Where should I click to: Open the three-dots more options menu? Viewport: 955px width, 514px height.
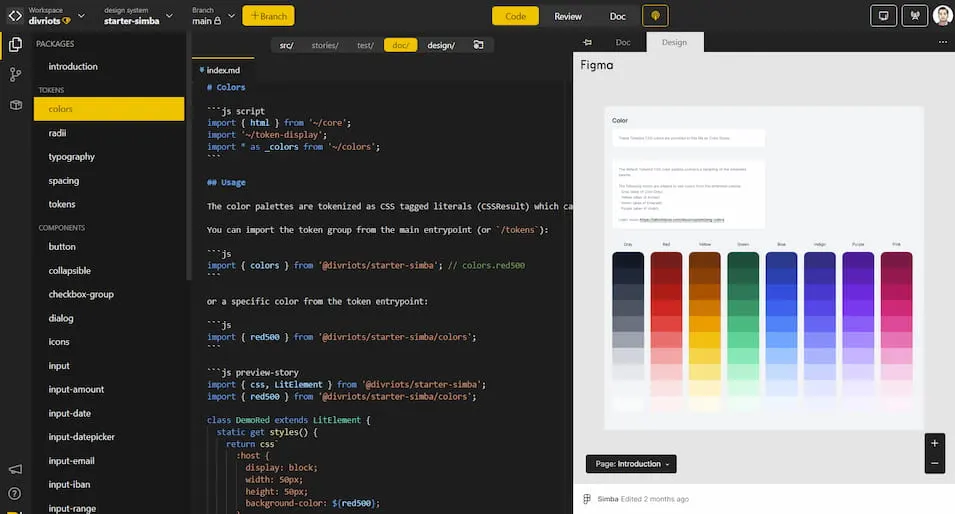pos(942,42)
